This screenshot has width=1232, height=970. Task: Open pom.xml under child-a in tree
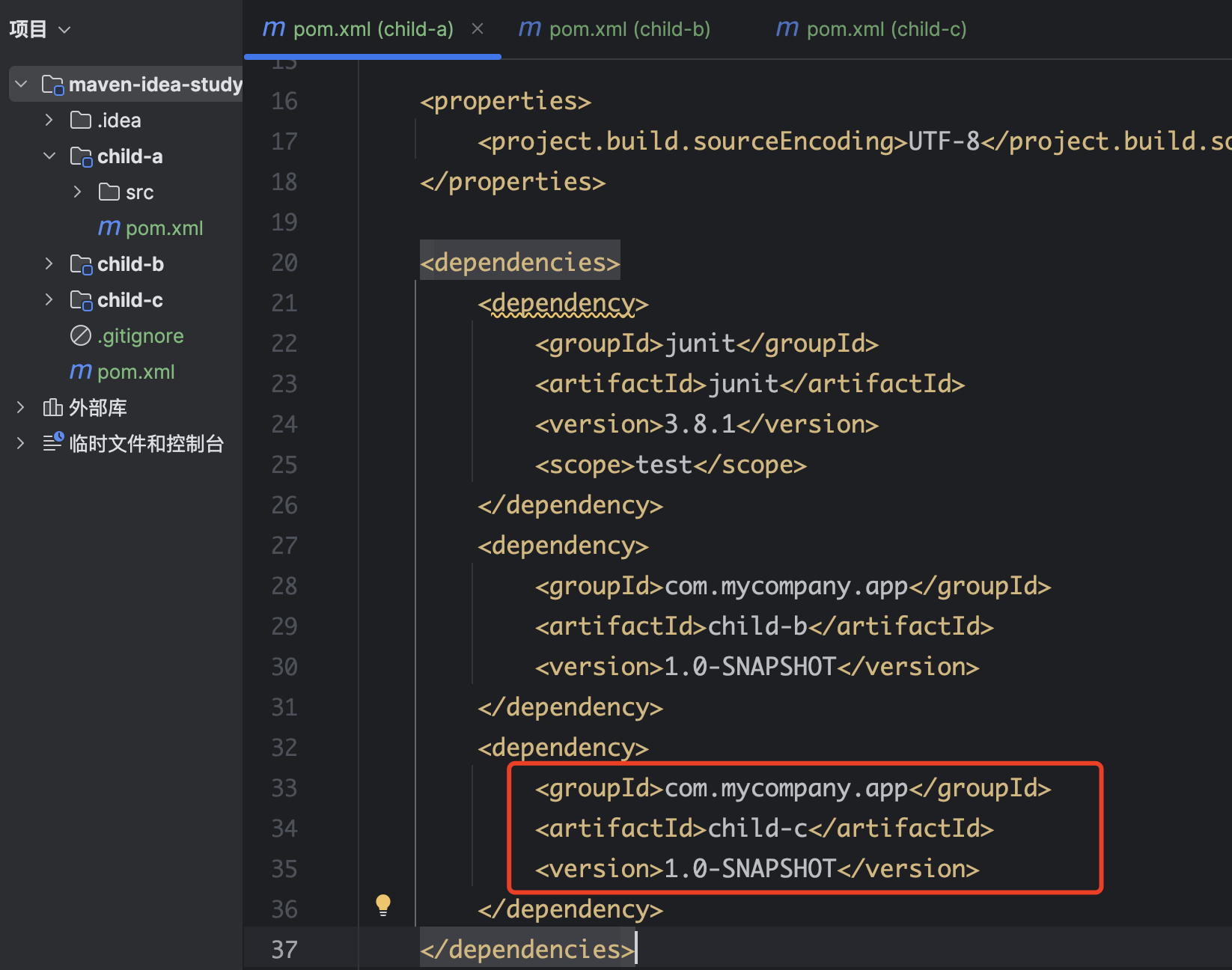[164, 228]
